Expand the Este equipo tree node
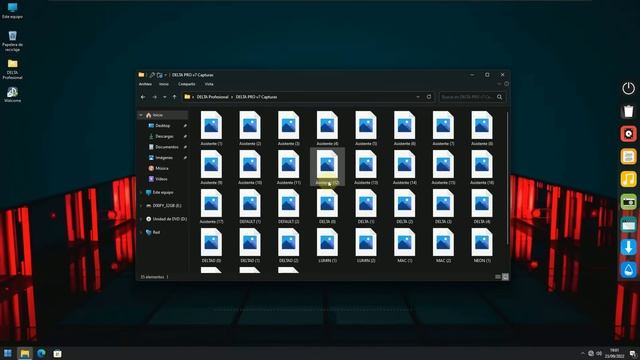Viewport: 640px width, 360px height. [141, 192]
